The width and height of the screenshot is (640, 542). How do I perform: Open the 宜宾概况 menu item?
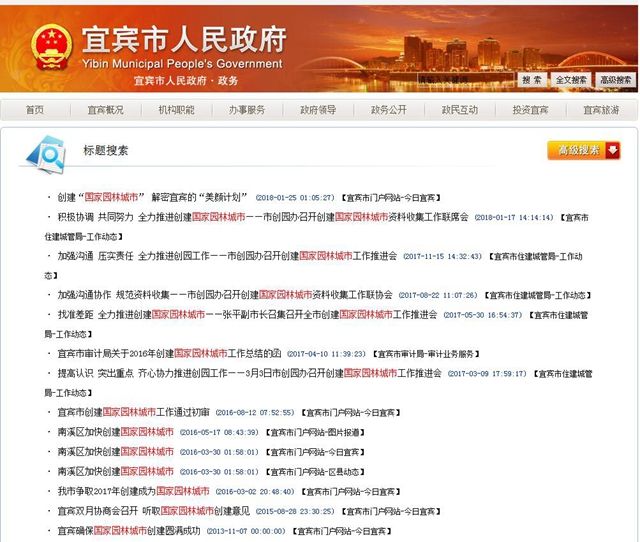105,110
